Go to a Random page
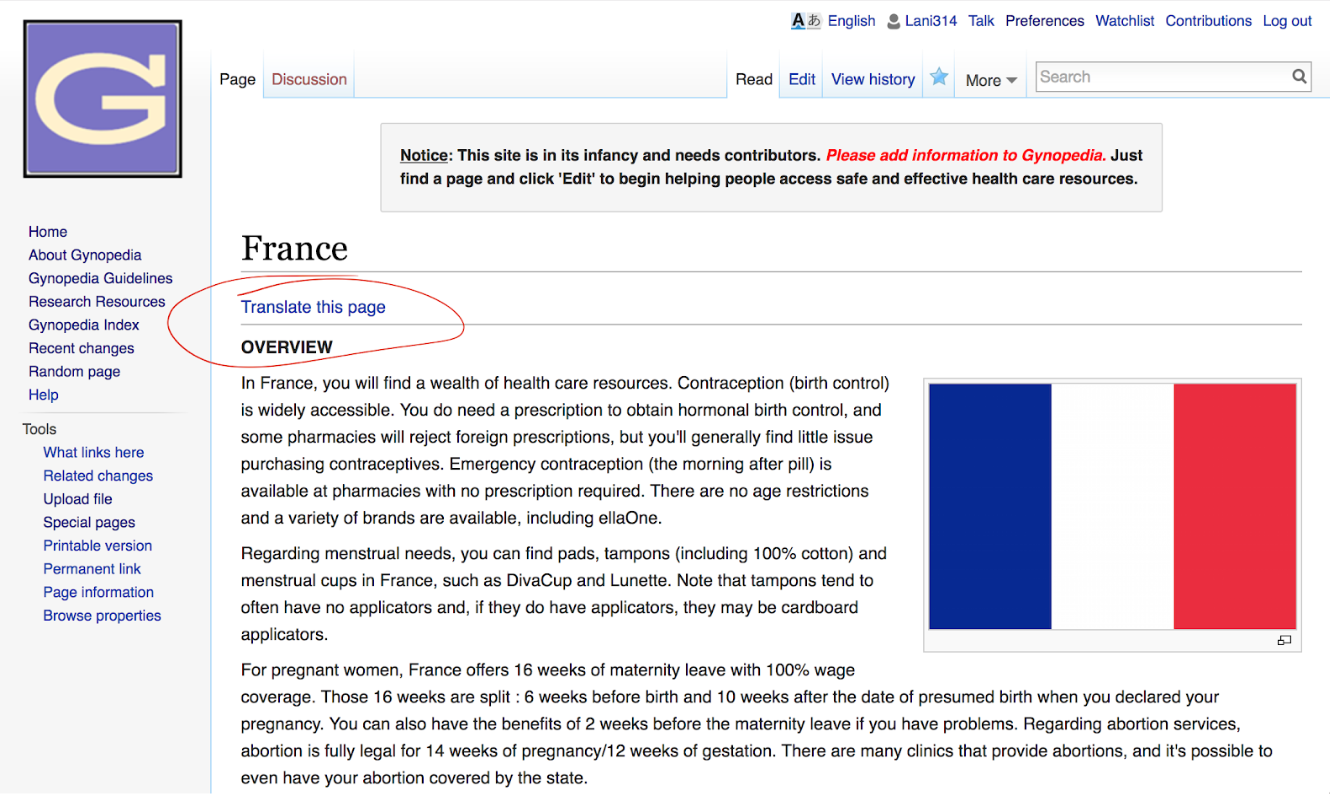The height and width of the screenshot is (796, 1330). [x=74, y=371]
